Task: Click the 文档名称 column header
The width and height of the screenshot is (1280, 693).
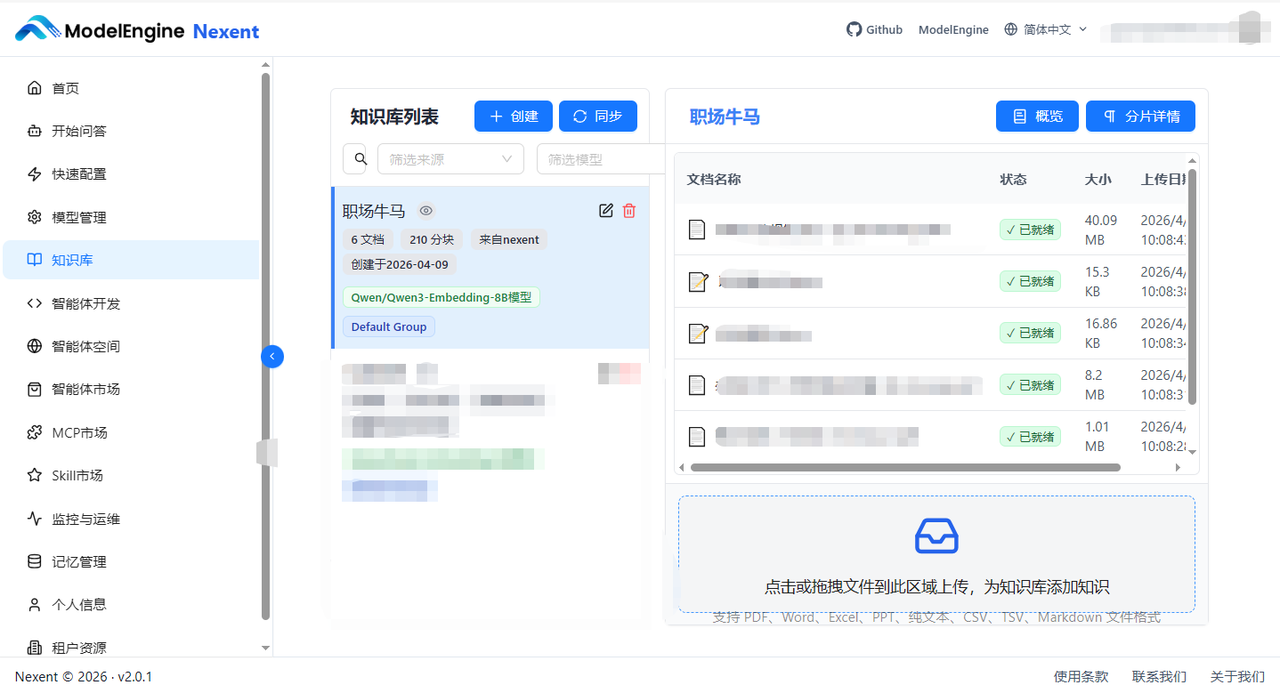Action: pos(714,179)
